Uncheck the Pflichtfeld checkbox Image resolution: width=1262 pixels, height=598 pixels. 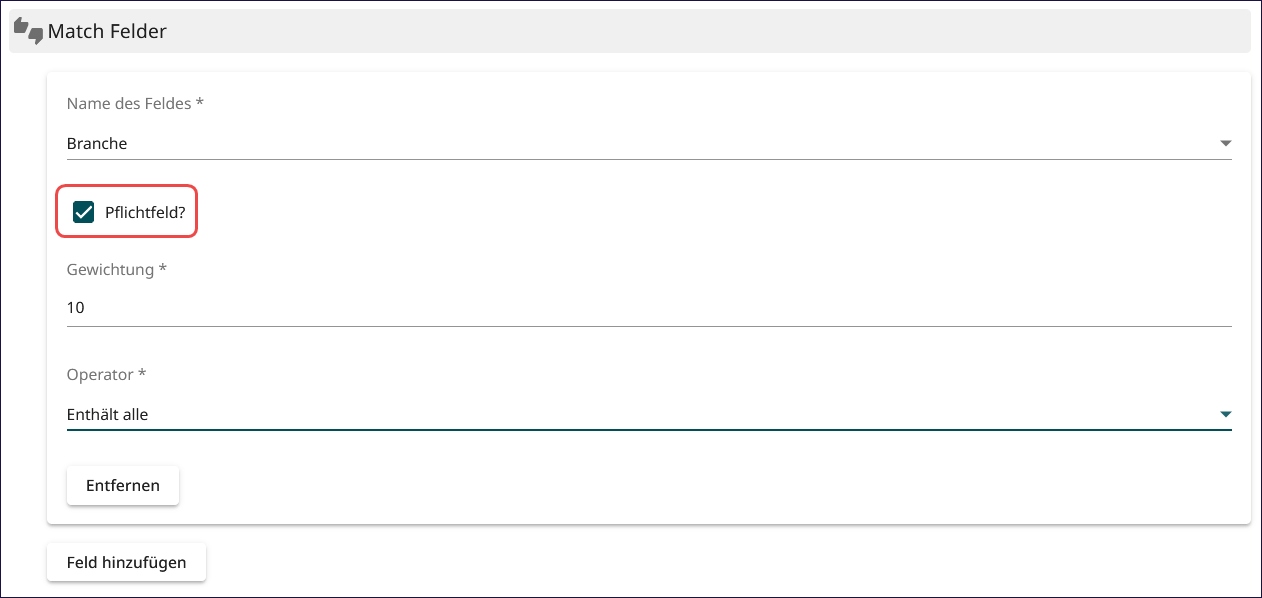pos(84,212)
